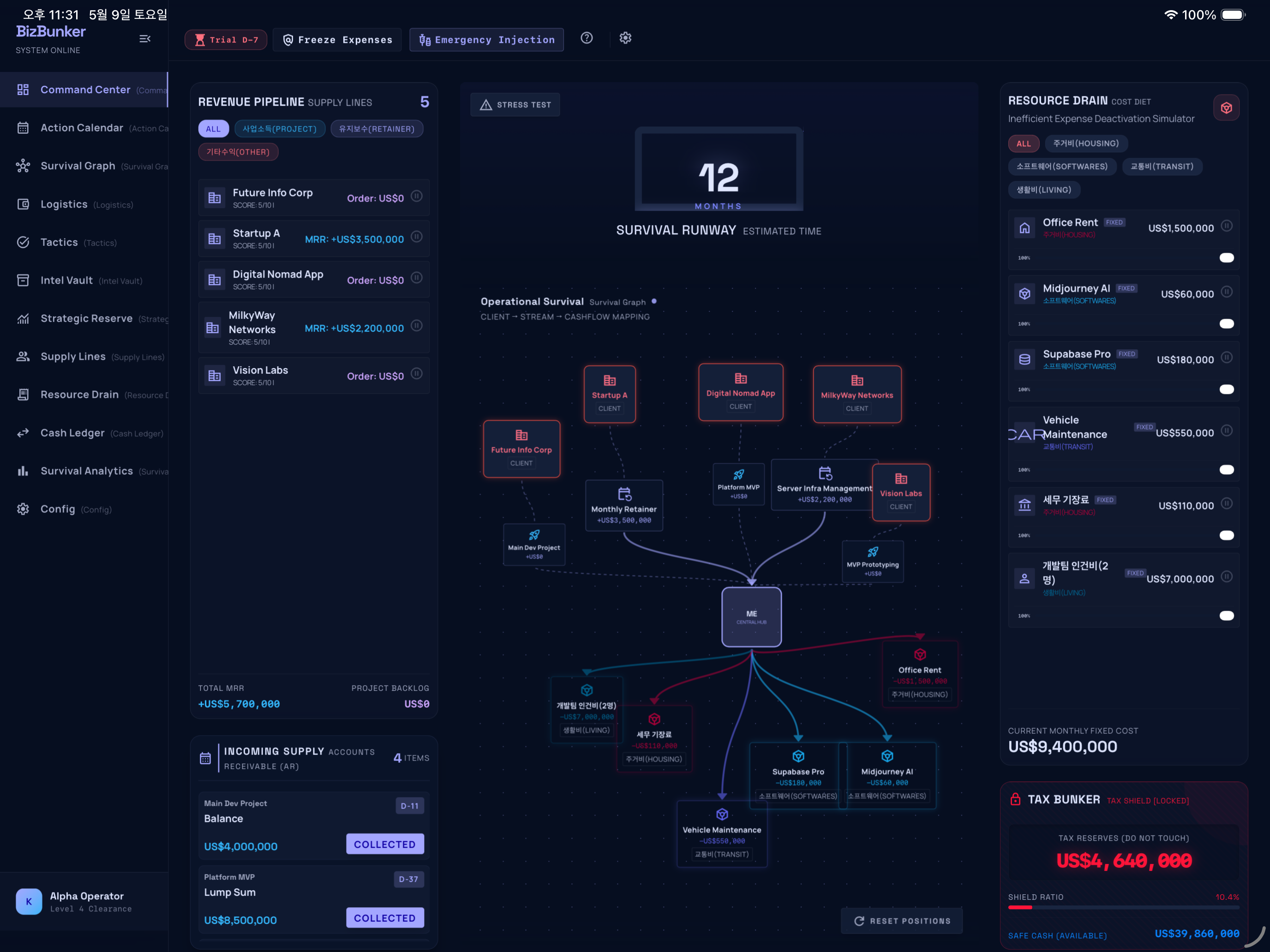Adjust the Midjourney AI 100% slider handle
The width and height of the screenshot is (1270, 952).
click(1226, 324)
